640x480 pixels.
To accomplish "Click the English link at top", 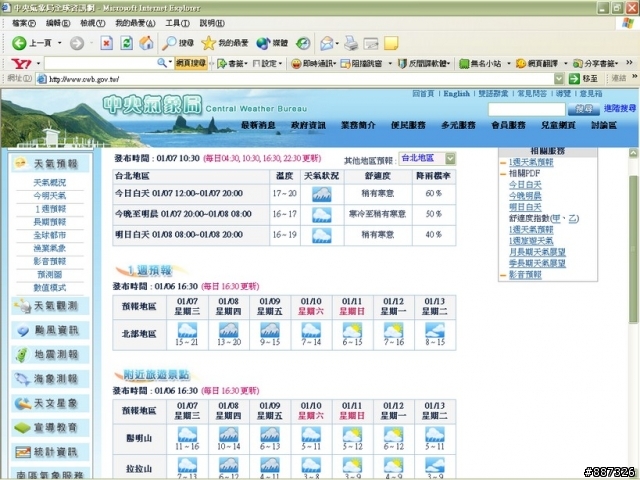I will point(456,93).
